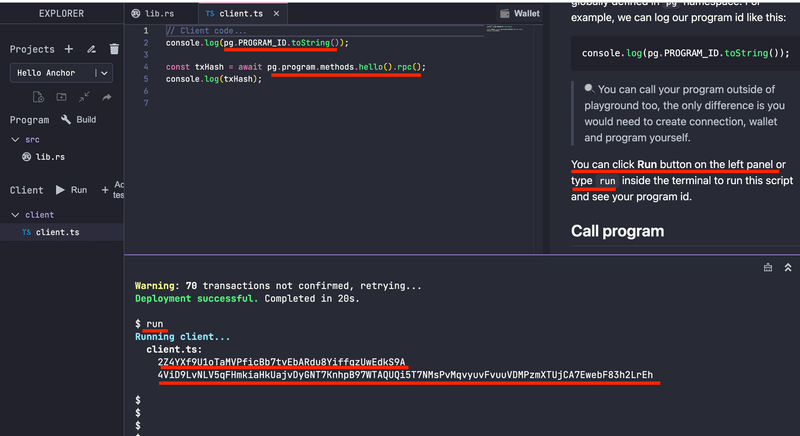Click the new file icon
The width and height of the screenshot is (800, 436).
(x=38, y=97)
